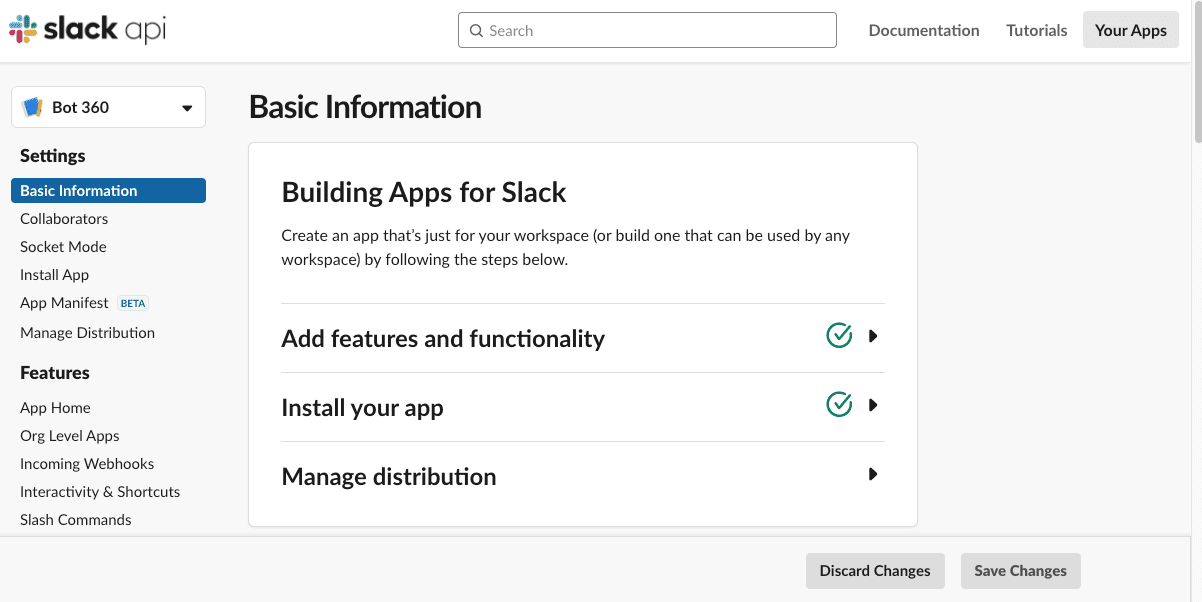
Task: Expand the Install your app section
Action: (x=873, y=405)
